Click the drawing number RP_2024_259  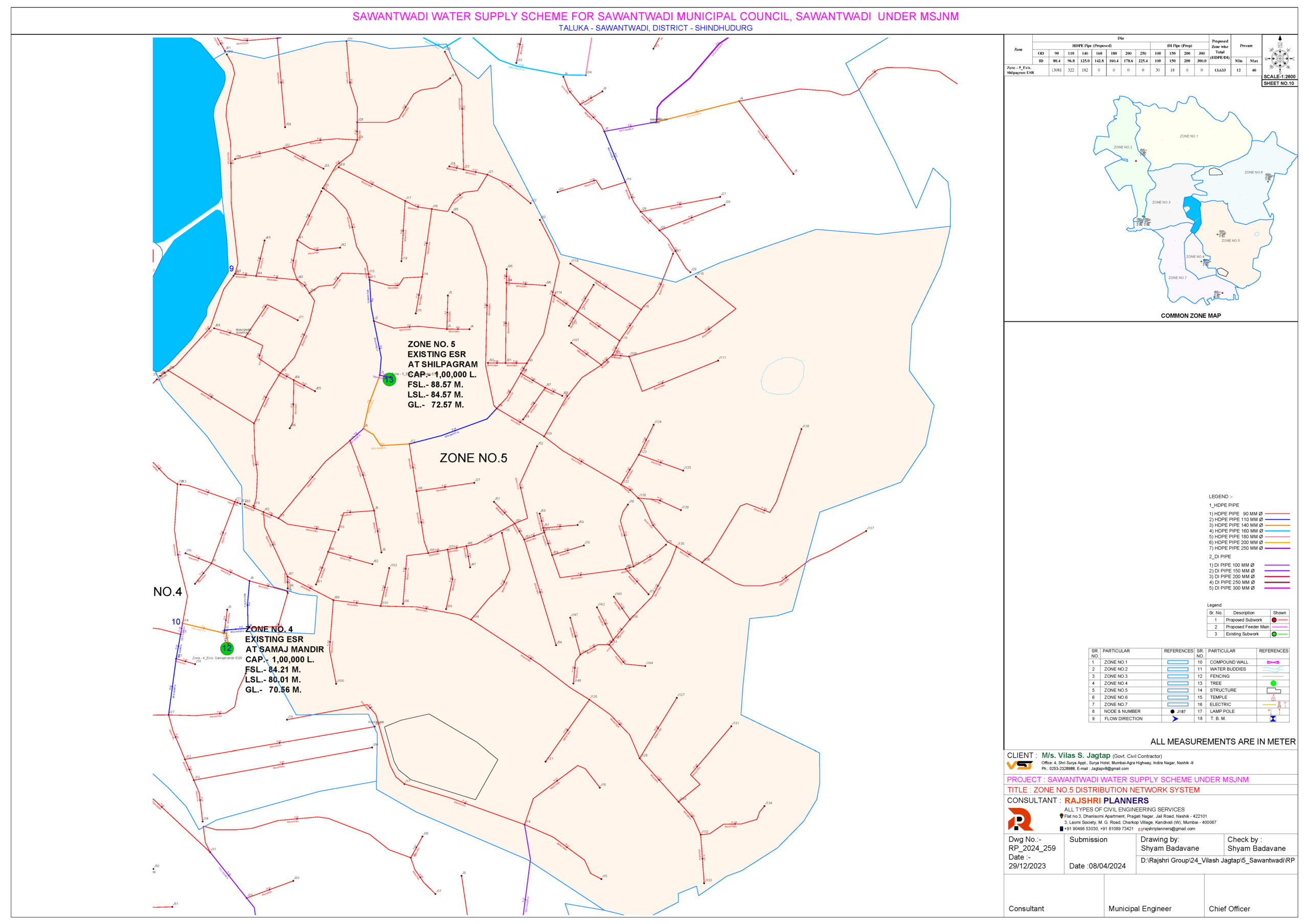tap(1032, 848)
